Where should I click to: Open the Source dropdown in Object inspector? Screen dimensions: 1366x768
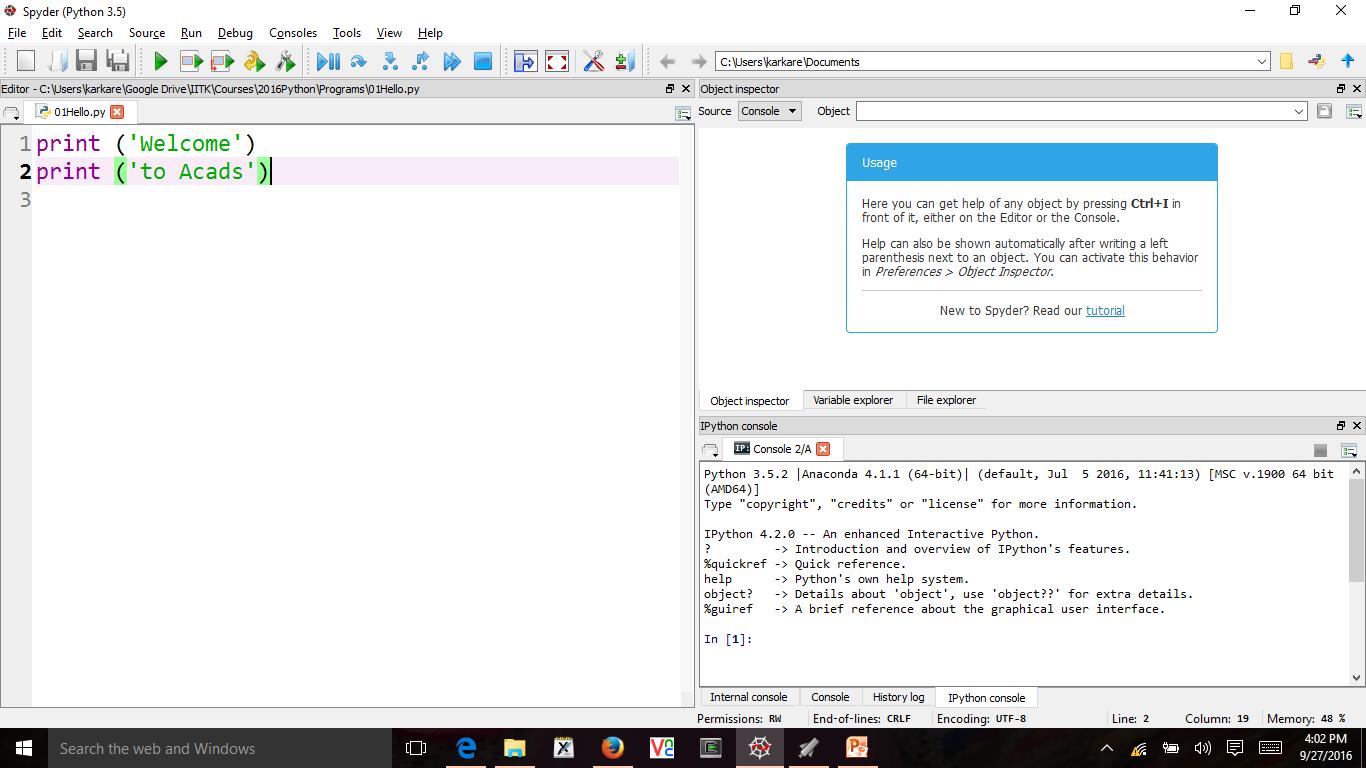pyautogui.click(x=769, y=111)
